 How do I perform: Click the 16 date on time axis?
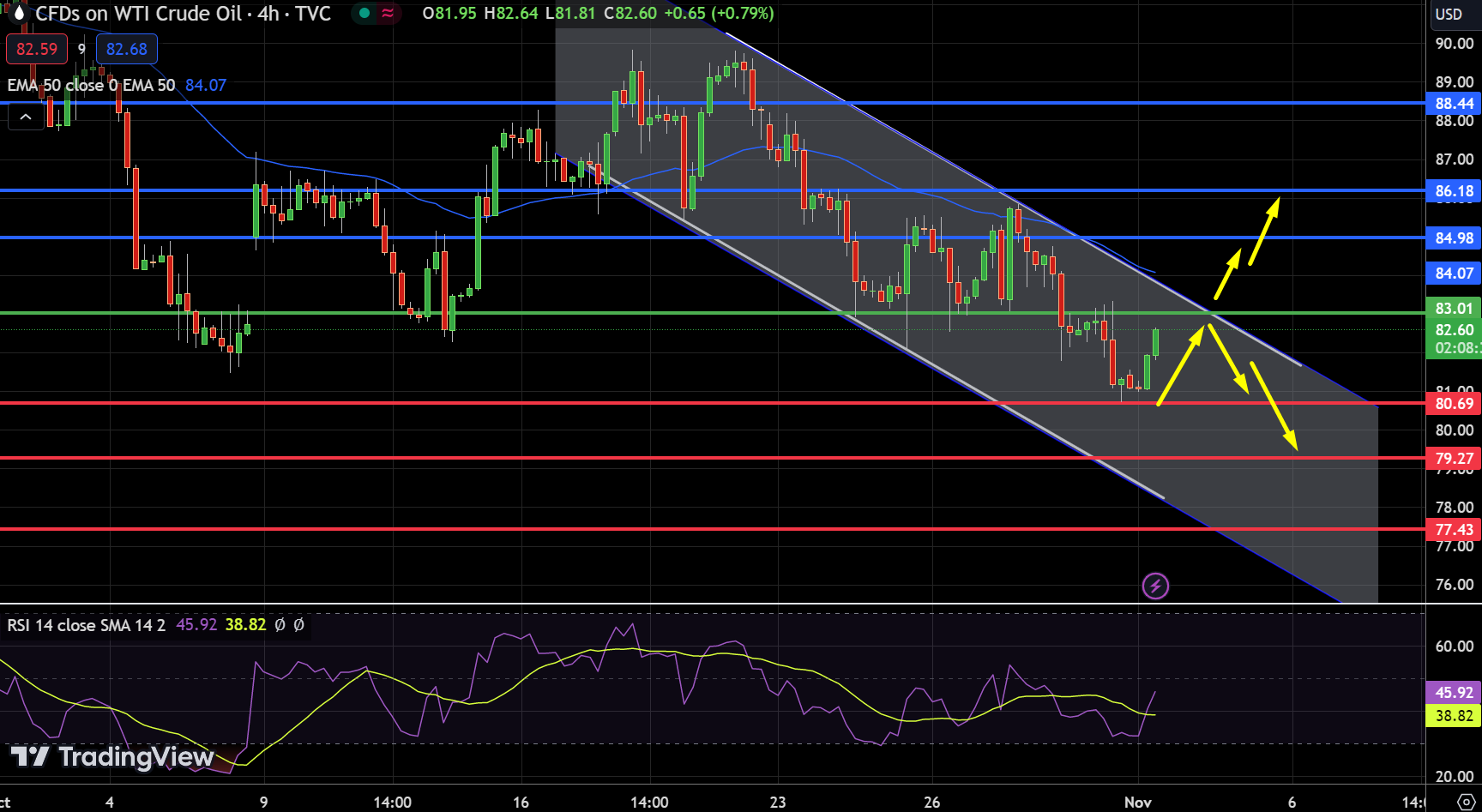coord(521,803)
